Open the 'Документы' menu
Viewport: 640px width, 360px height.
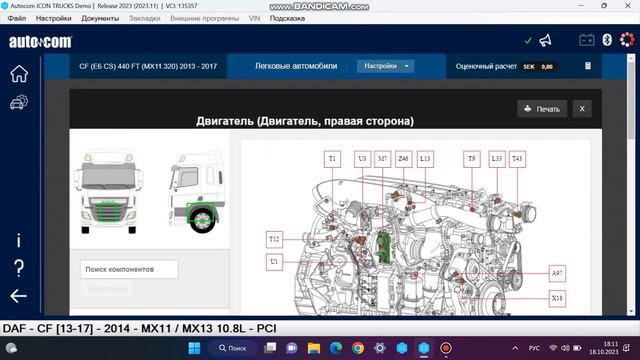[x=100, y=18]
